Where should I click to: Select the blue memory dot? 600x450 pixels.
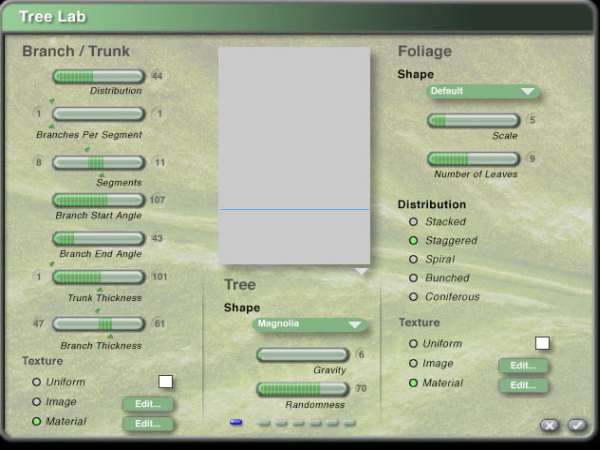(x=236, y=422)
